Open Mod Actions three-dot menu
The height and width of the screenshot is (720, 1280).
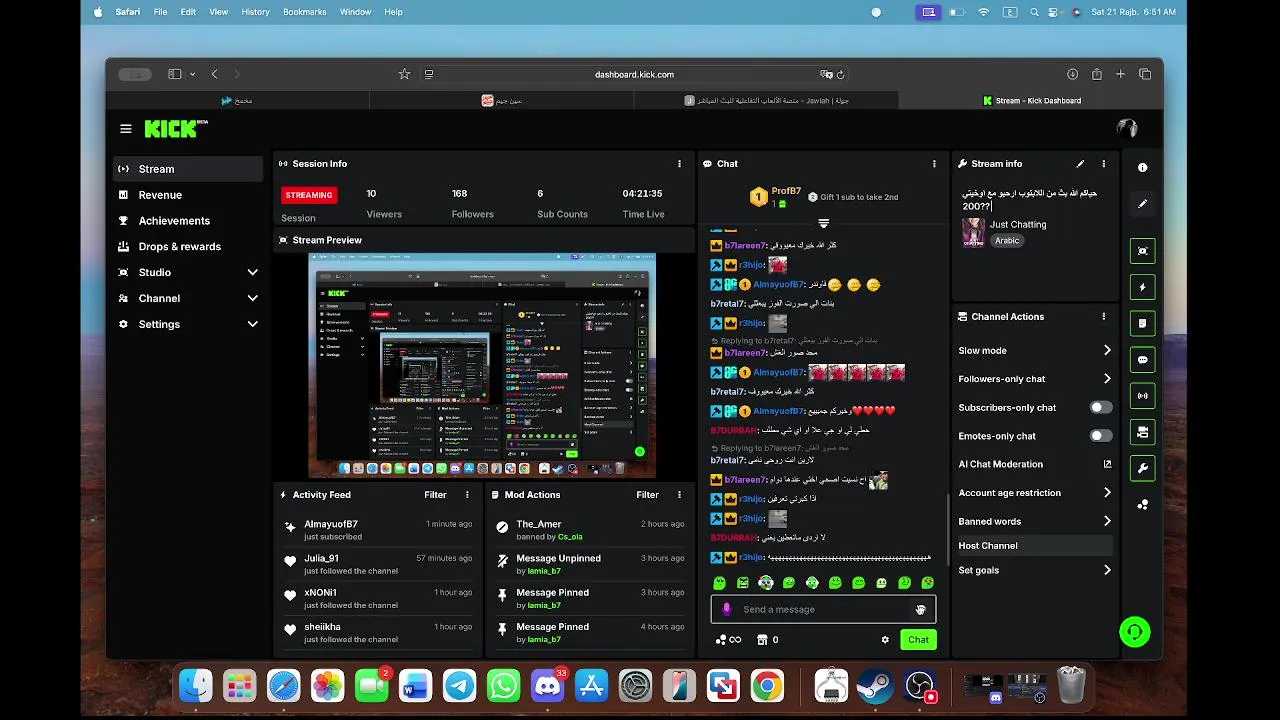click(x=679, y=495)
